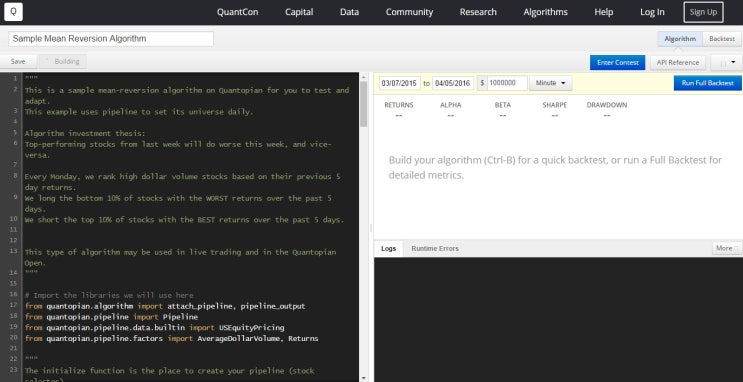This screenshot has height=382, width=743.
Task: Select the Algorithm view tab
Action: pyautogui.click(x=680, y=39)
